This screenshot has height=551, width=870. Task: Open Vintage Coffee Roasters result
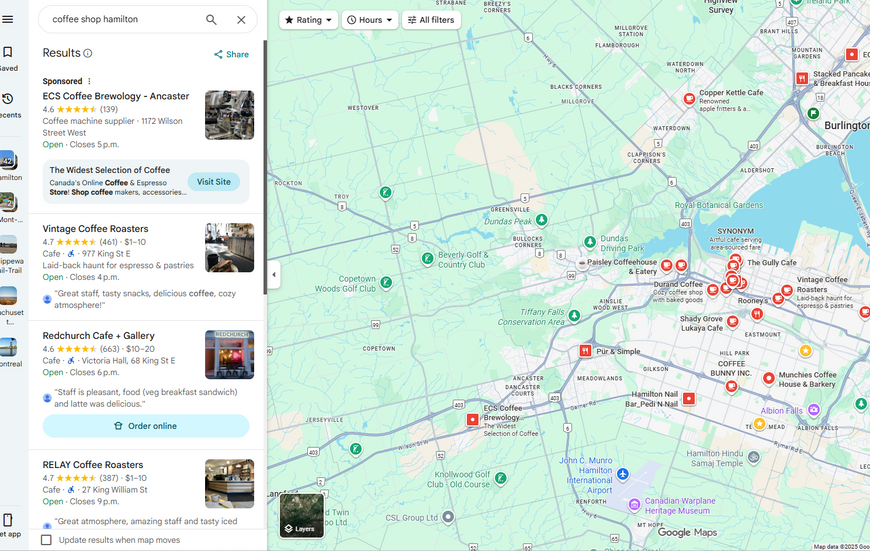point(95,229)
